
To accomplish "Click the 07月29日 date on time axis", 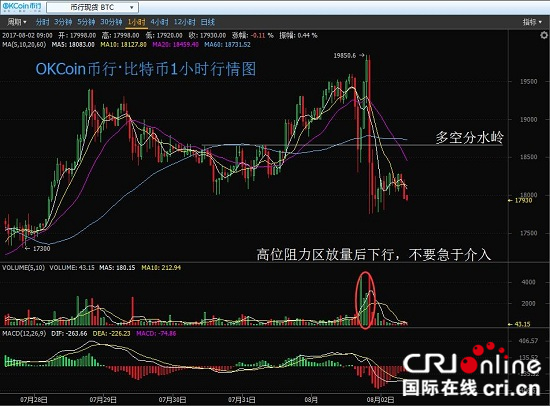I will 103,399.
